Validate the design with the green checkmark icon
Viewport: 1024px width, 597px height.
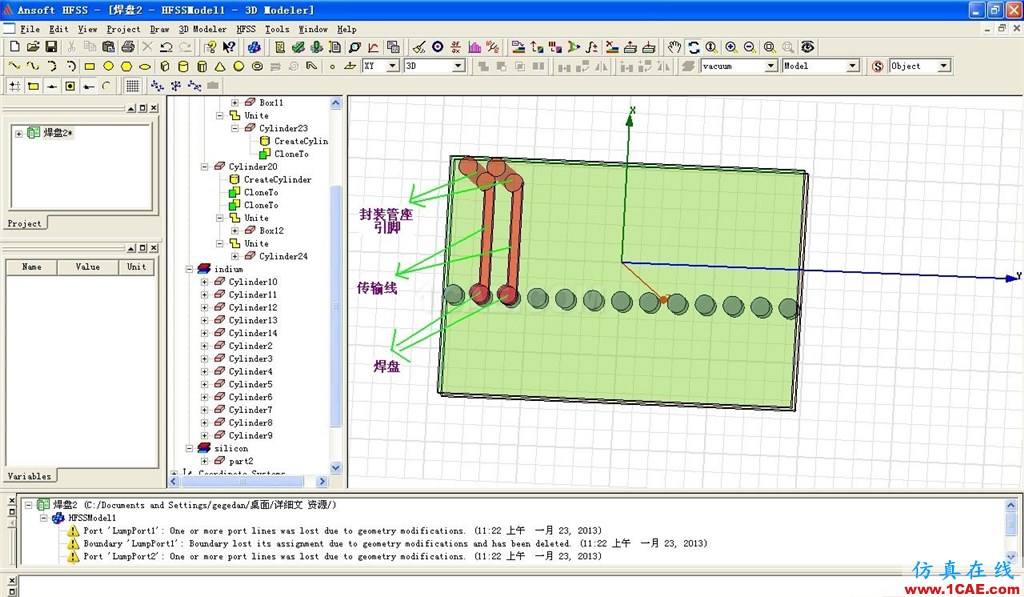click(x=298, y=47)
